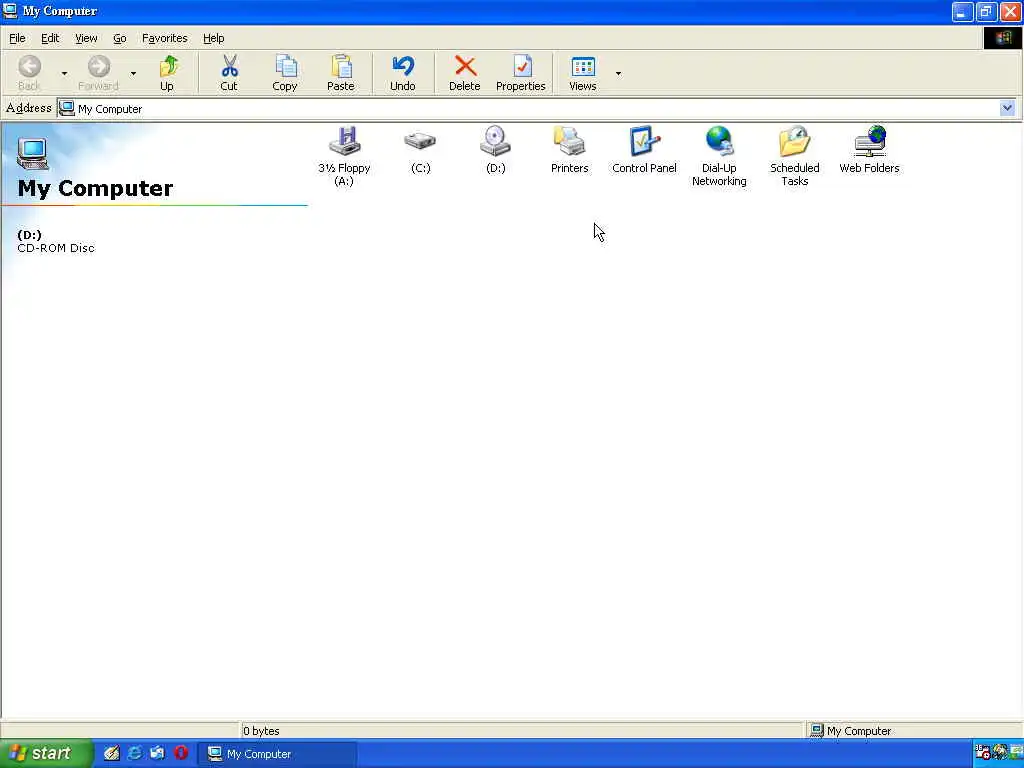Close the My Computer window
This screenshot has height=768, width=1024.
pos(1010,12)
